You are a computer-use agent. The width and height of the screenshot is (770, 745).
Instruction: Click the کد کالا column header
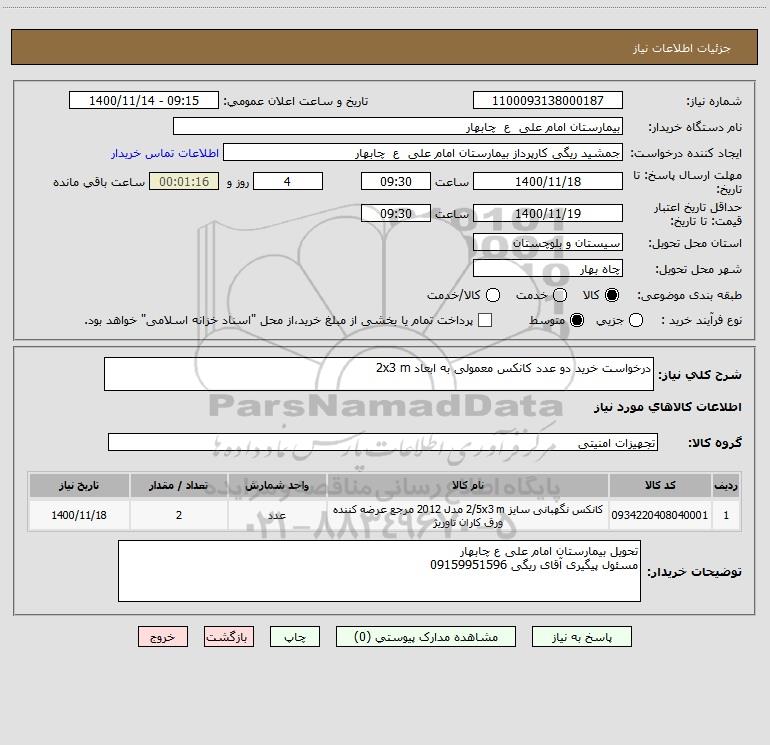pos(660,485)
